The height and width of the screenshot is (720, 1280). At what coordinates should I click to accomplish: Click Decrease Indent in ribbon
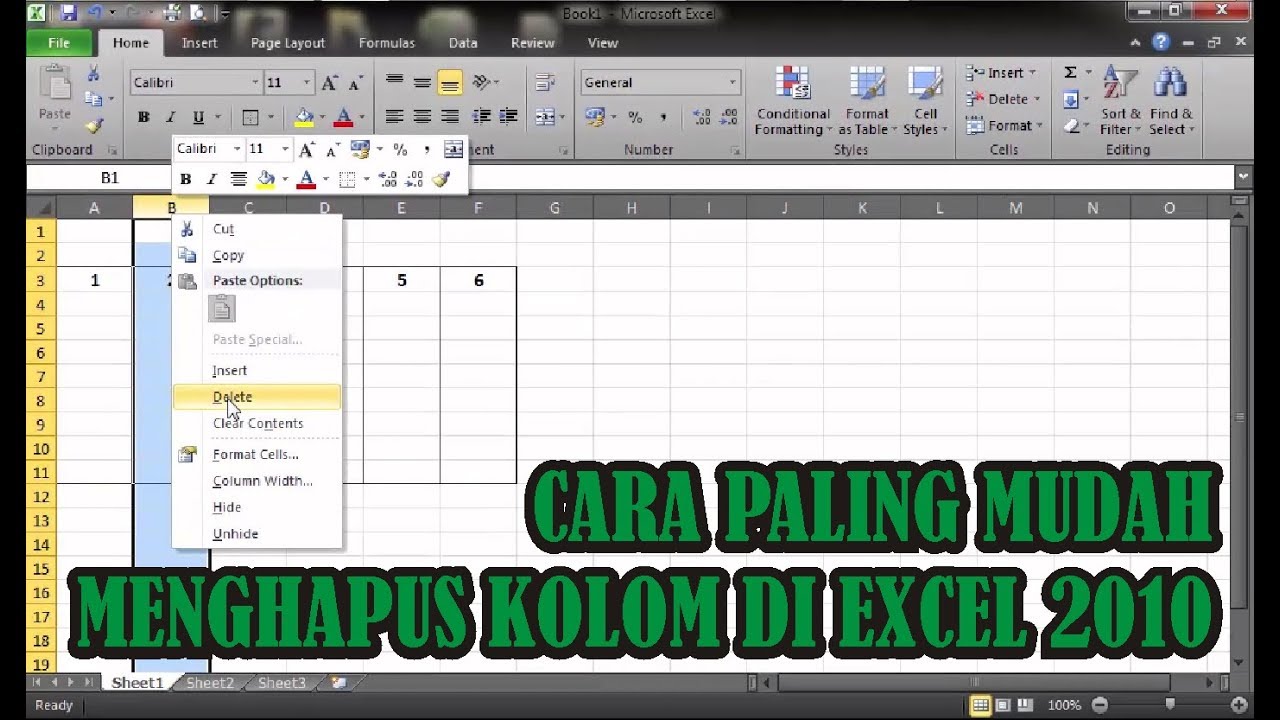[x=482, y=117]
